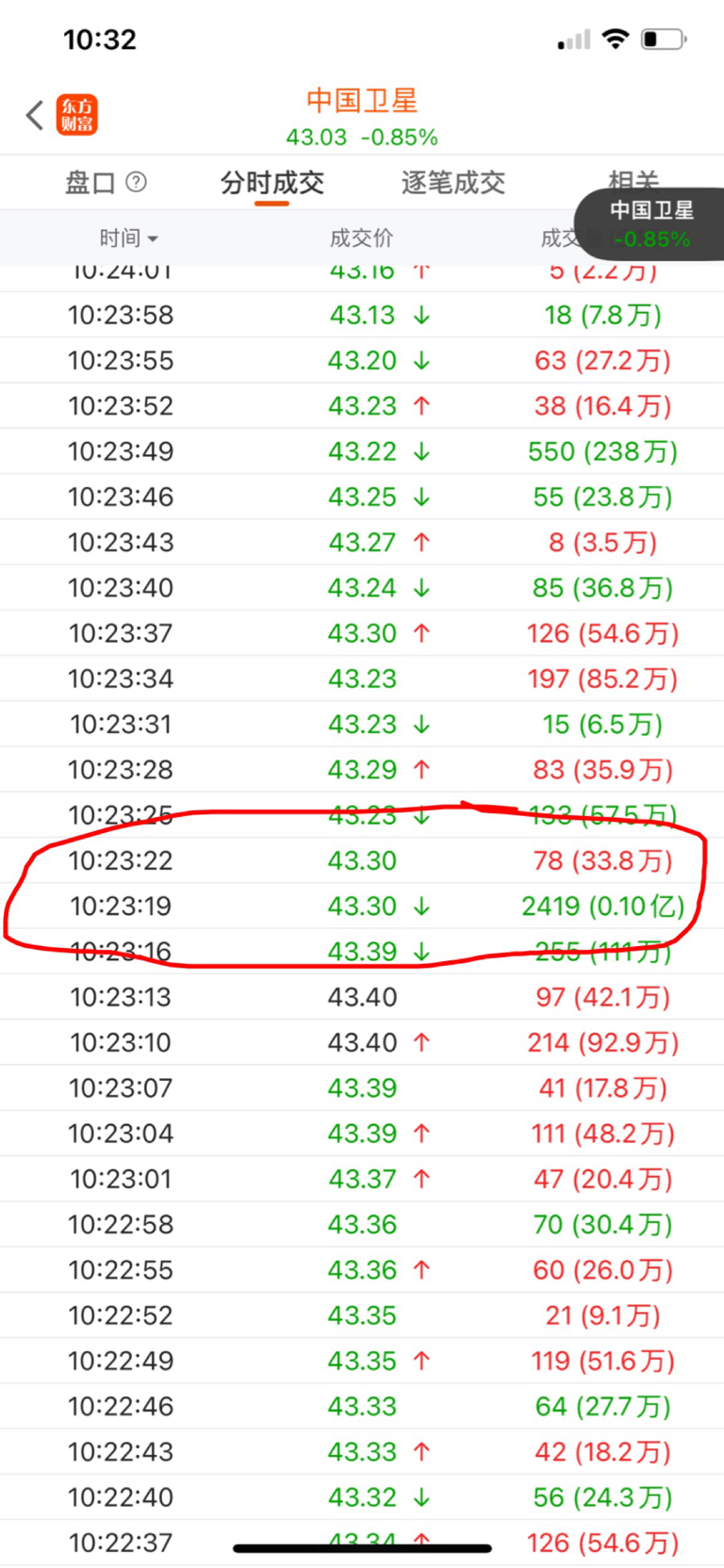
Task: Select volume 111 (48.2万)
Action: (602, 1133)
